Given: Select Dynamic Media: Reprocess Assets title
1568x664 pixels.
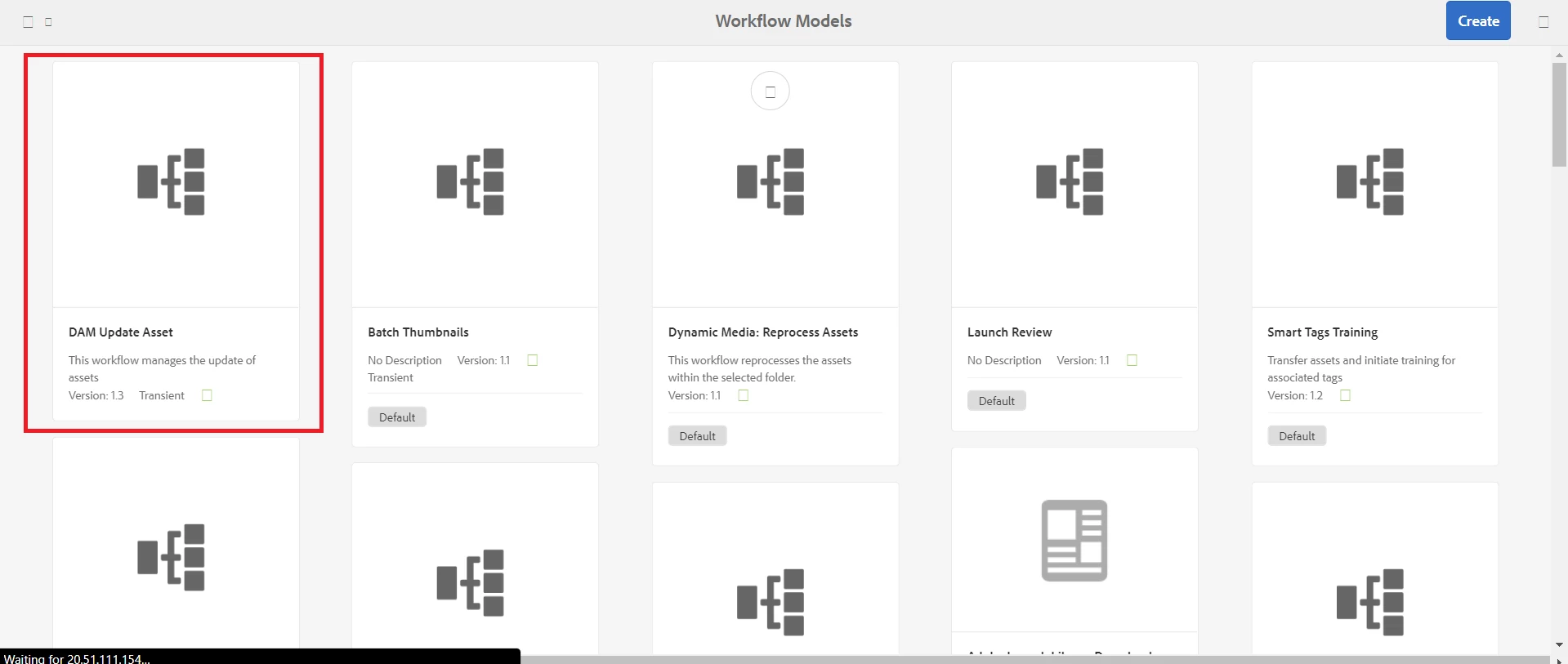Looking at the screenshot, I should click(x=763, y=332).
